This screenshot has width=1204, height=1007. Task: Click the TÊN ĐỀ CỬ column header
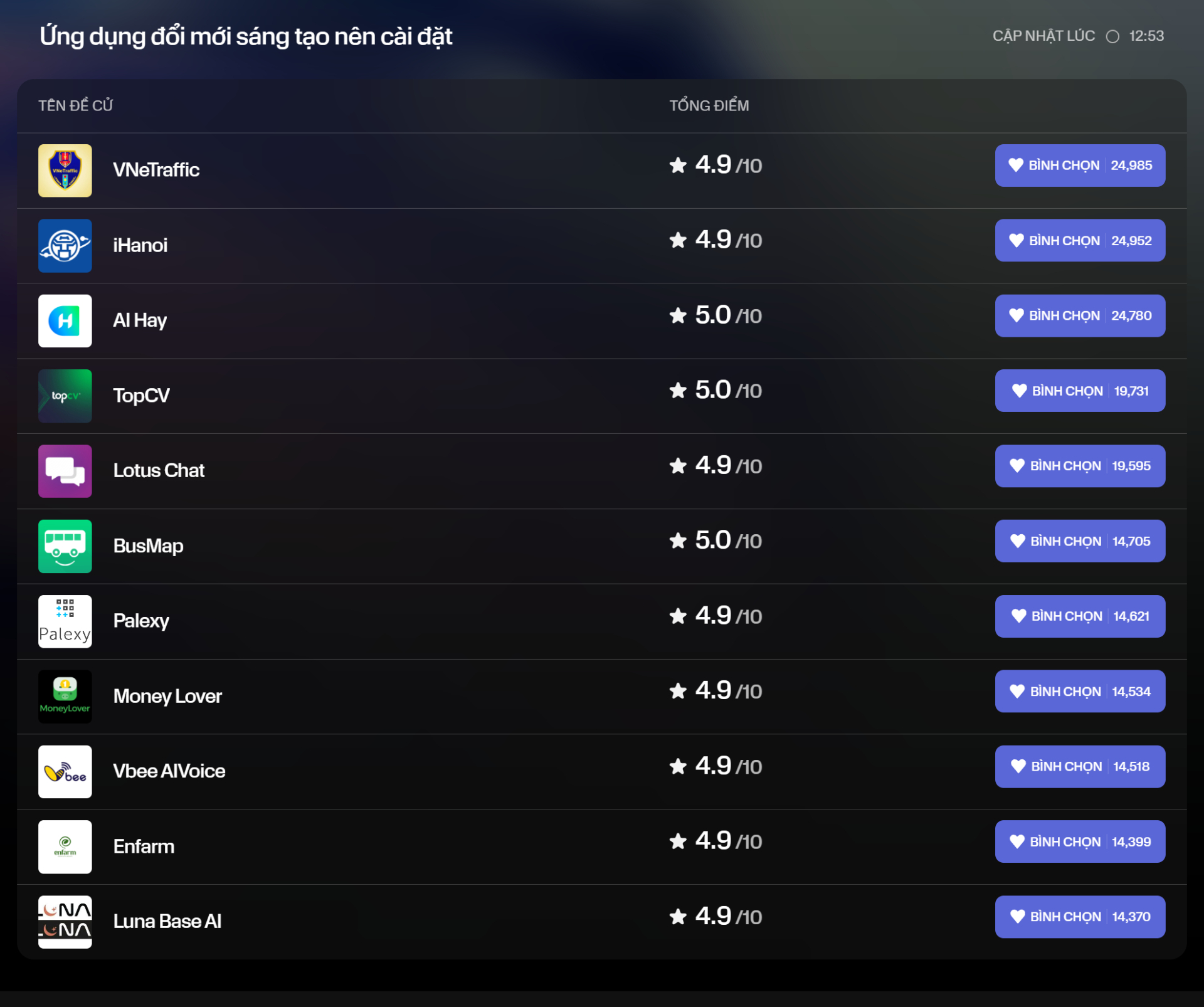coord(76,105)
